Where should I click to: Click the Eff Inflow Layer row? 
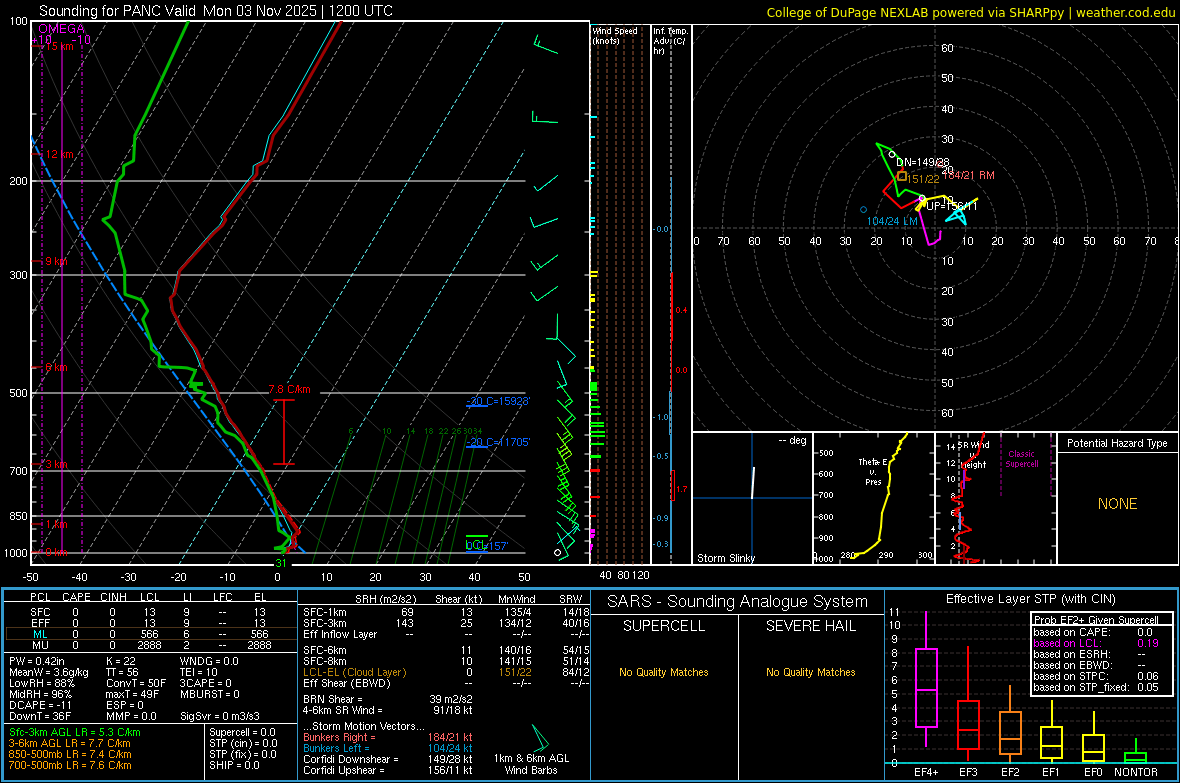coord(446,634)
